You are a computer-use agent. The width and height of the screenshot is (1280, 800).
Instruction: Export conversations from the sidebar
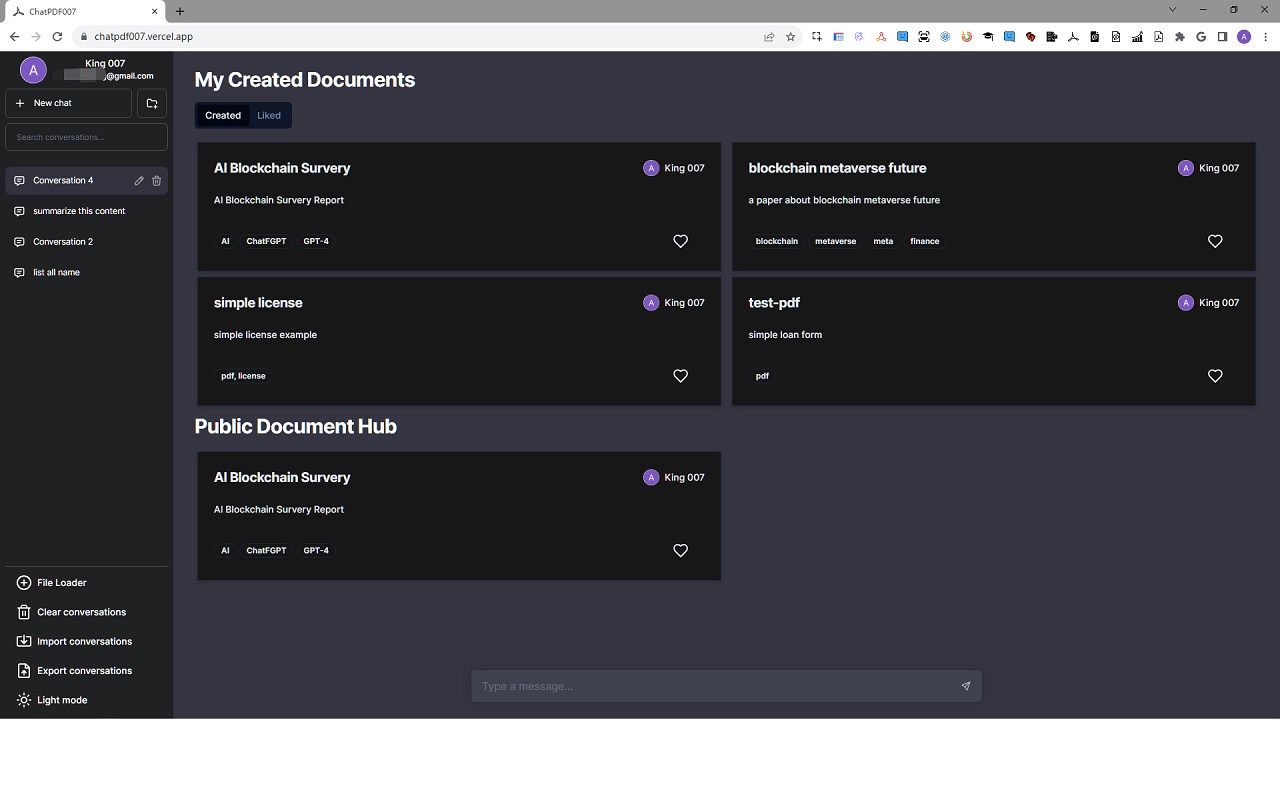(x=84, y=671)
